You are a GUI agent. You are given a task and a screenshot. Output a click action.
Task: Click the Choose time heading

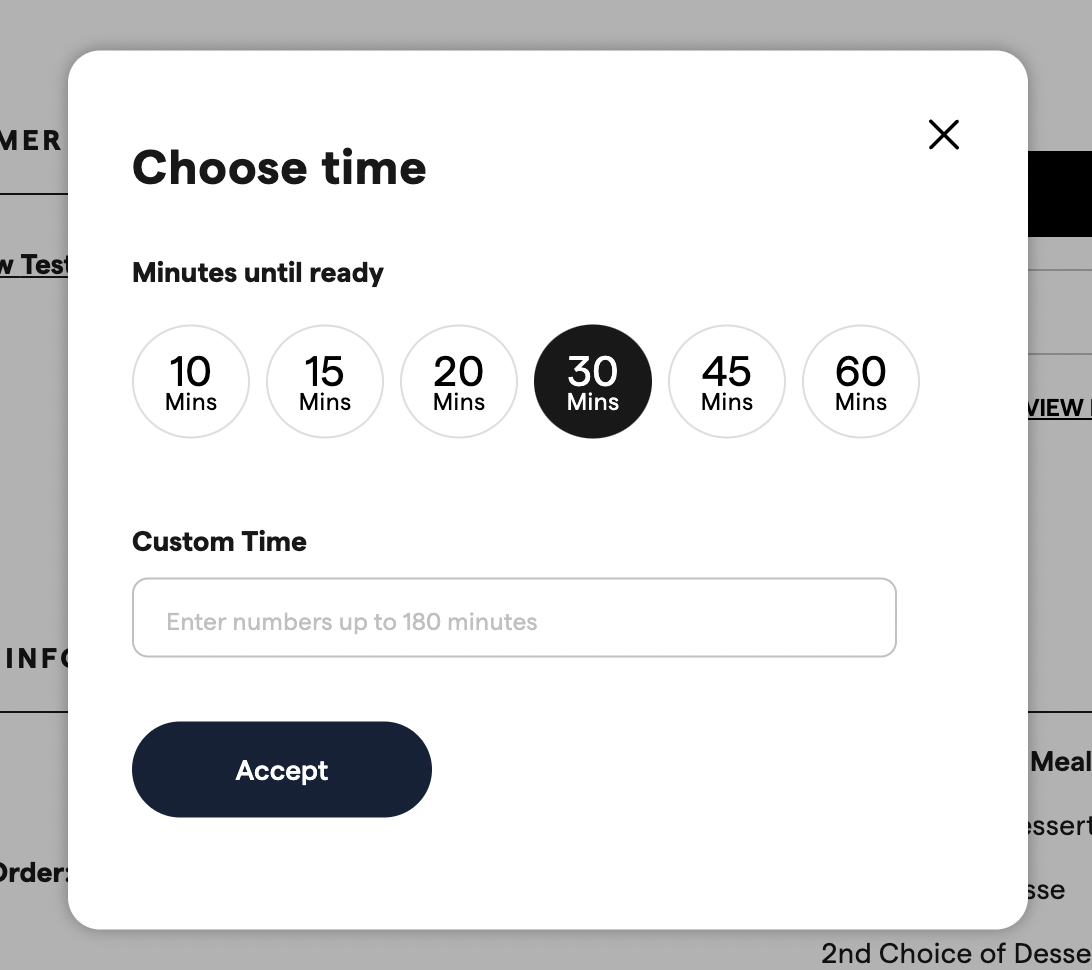coord(278,168)
